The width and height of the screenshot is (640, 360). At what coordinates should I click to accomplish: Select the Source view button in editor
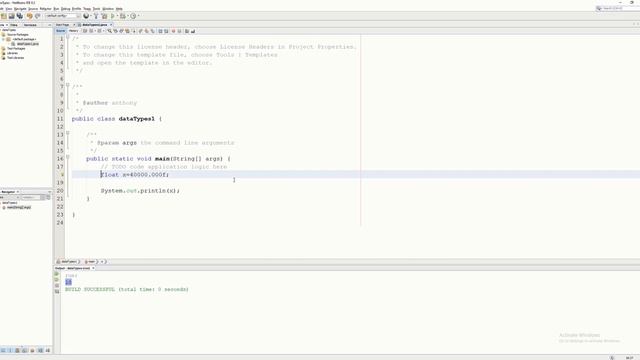[x=61, y=31]
